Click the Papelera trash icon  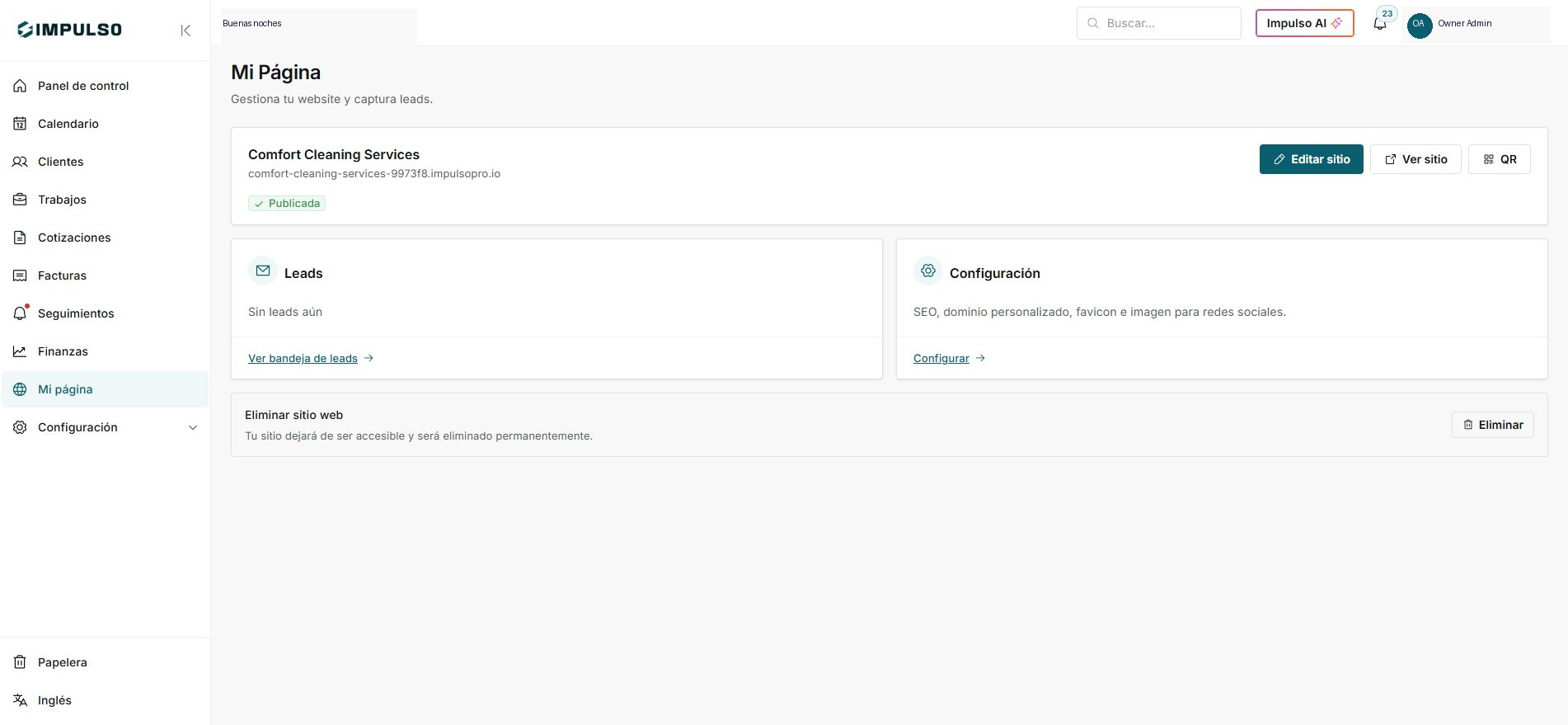[20, 662]
